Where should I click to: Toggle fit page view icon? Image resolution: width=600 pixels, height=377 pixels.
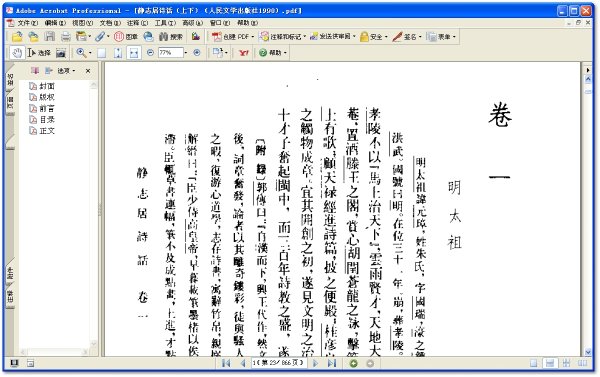(118, 53)
